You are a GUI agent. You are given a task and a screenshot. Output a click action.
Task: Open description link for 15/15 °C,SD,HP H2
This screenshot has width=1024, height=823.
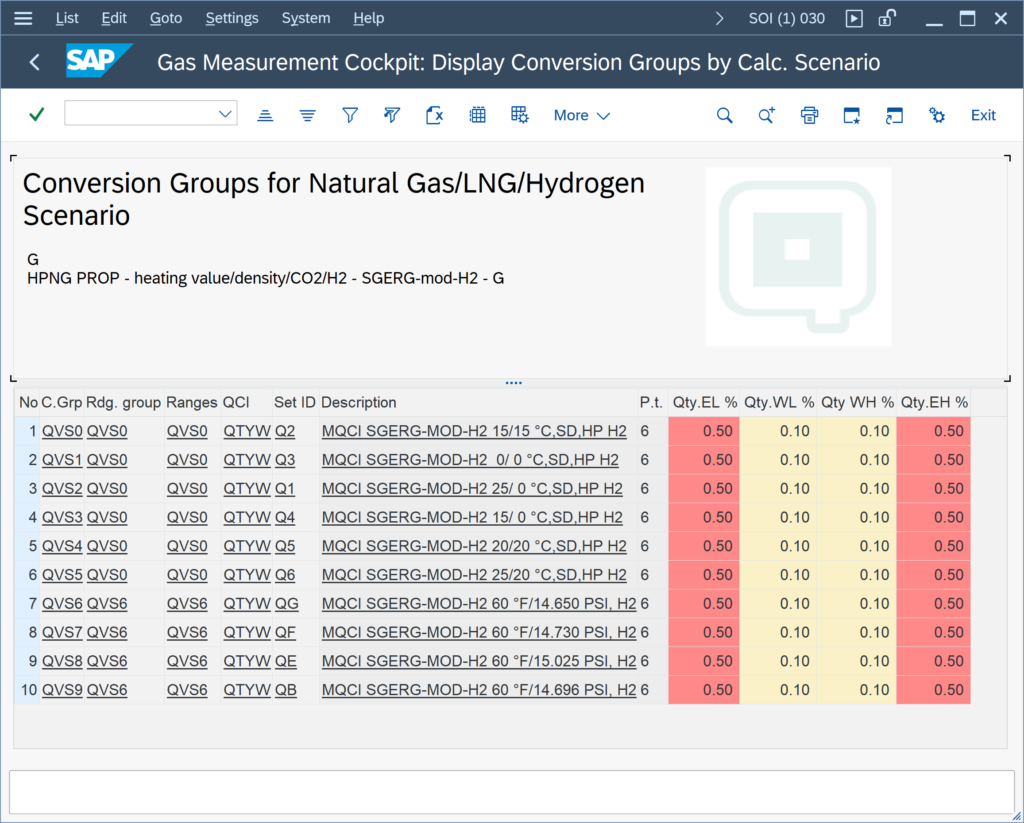point(474,431)
